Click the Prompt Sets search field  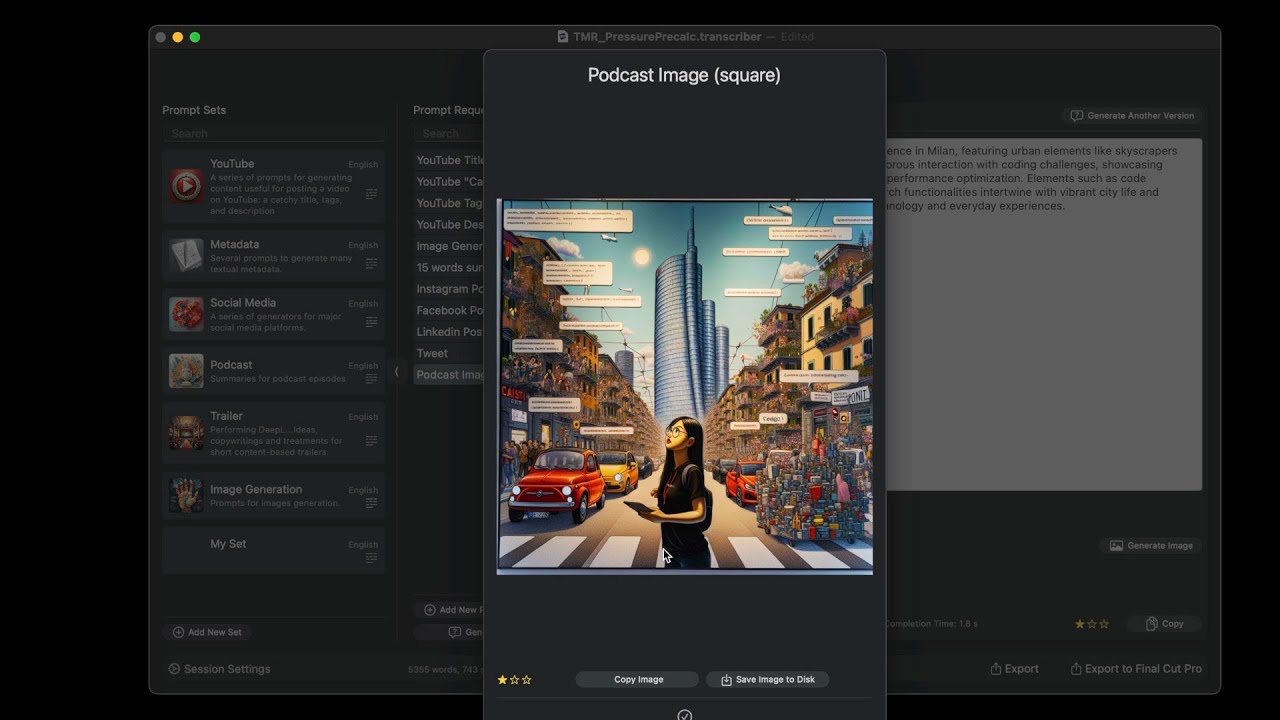(x=273, y=133)
